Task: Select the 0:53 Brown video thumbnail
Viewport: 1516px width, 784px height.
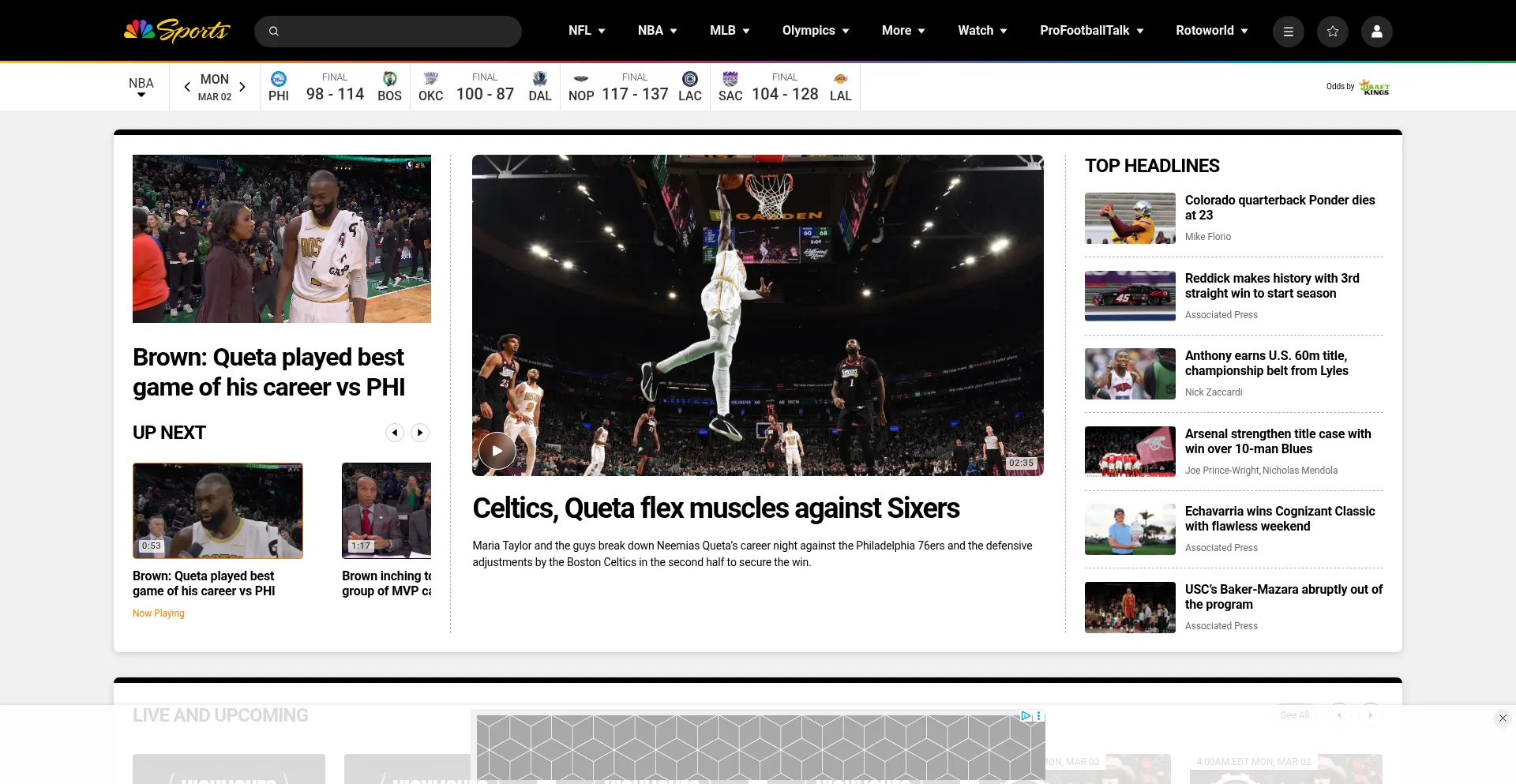Action: tap(218, 511)
